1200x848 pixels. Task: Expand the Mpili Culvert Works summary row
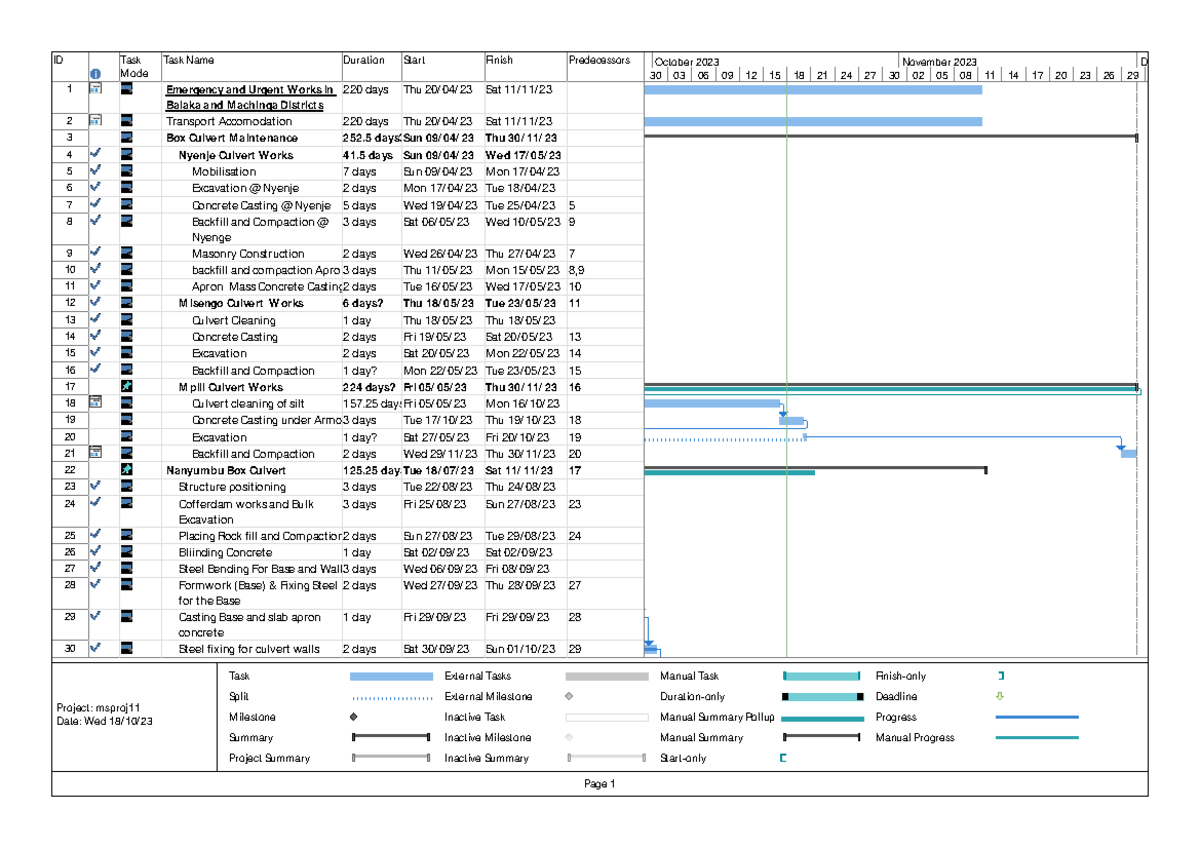tap(231, 387)
